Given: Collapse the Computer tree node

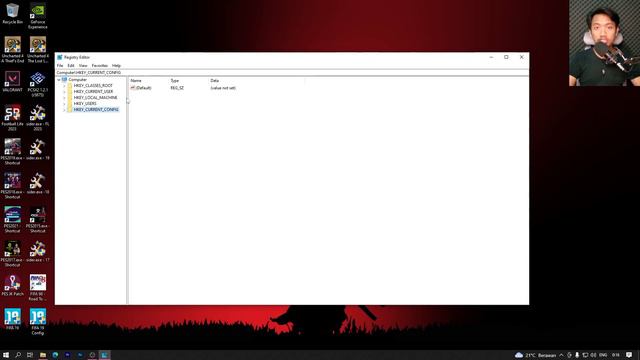Looking at the screenshot, I should [59, 80].
